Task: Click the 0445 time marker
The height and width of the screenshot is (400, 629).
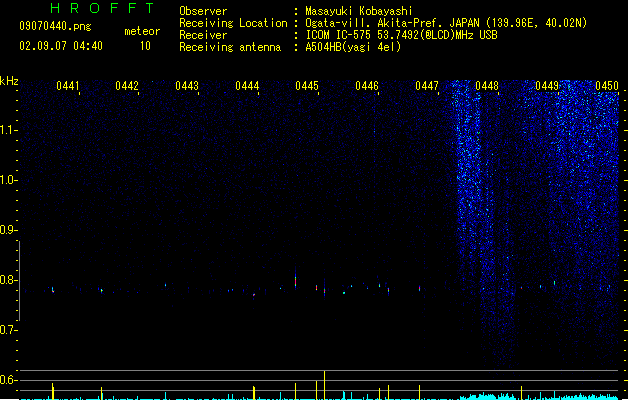Action: (x=307, y=86)
